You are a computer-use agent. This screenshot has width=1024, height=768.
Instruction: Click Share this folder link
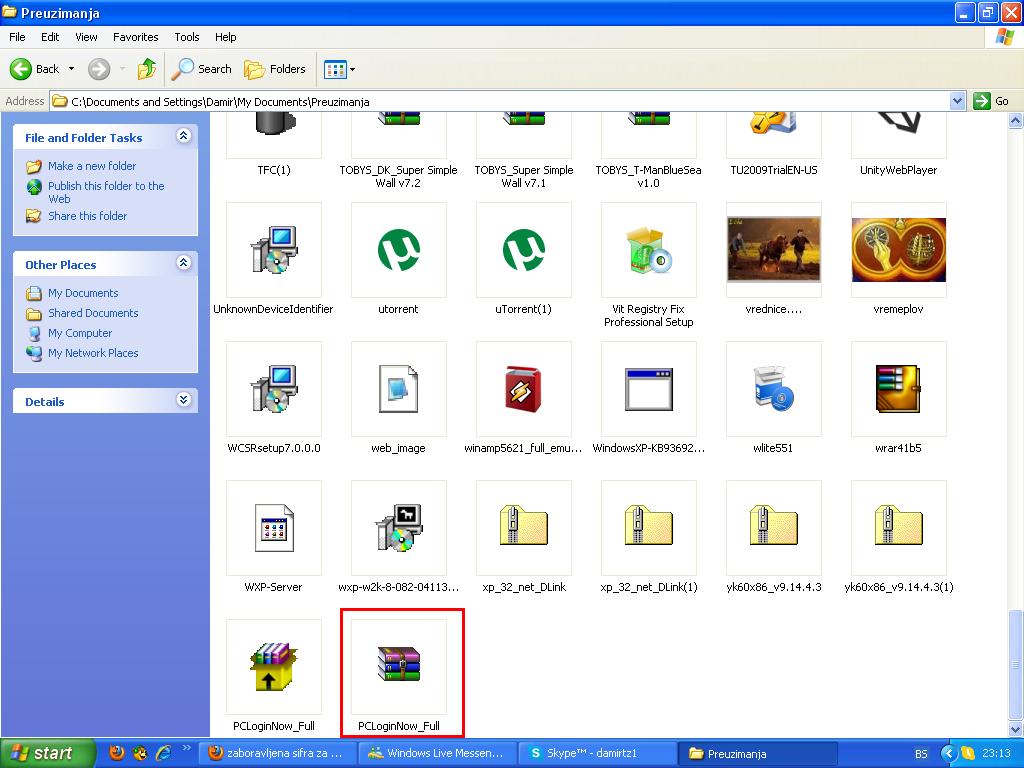88,216
